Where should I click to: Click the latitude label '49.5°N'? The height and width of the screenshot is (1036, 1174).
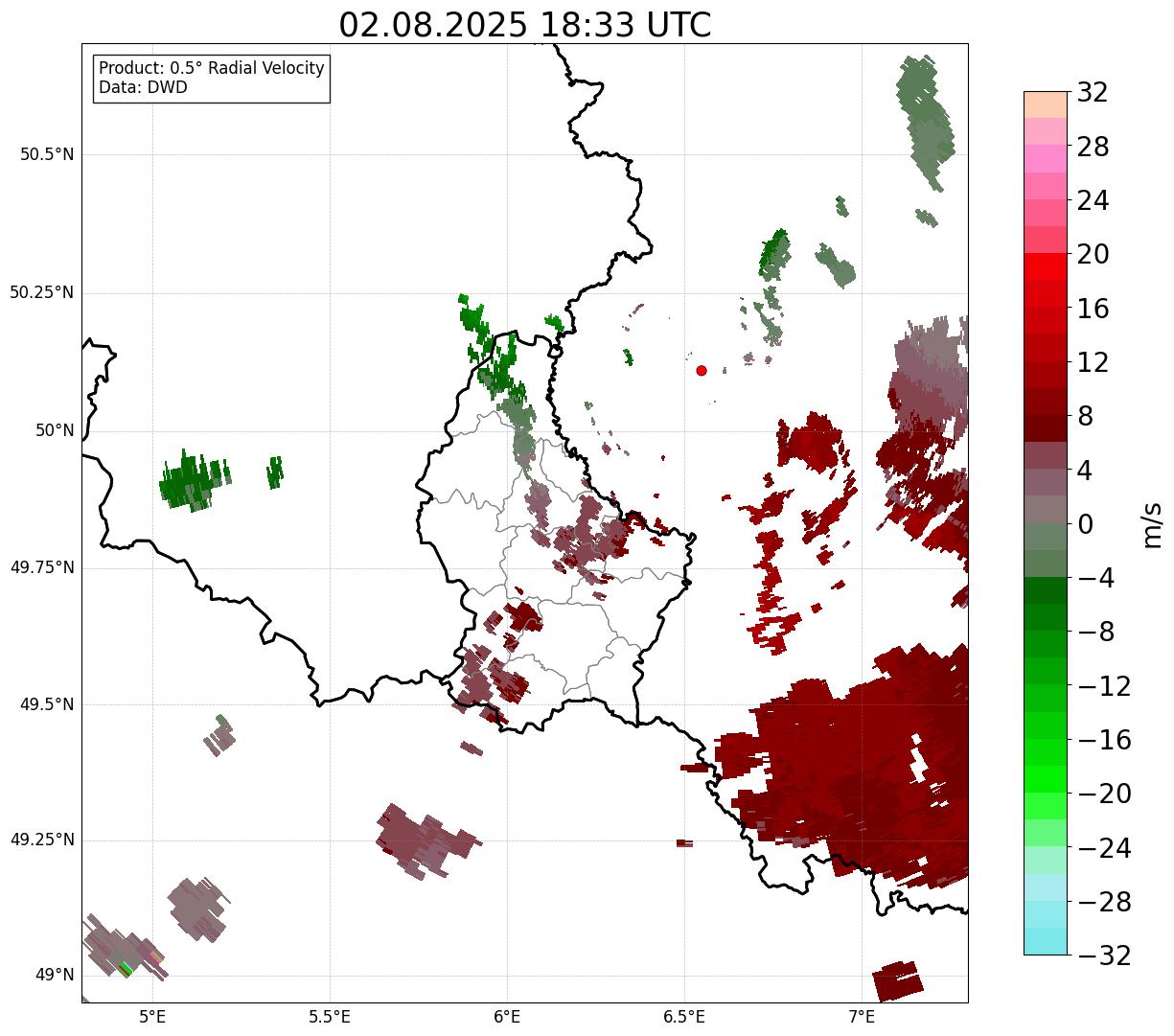[x=46, y=704]
